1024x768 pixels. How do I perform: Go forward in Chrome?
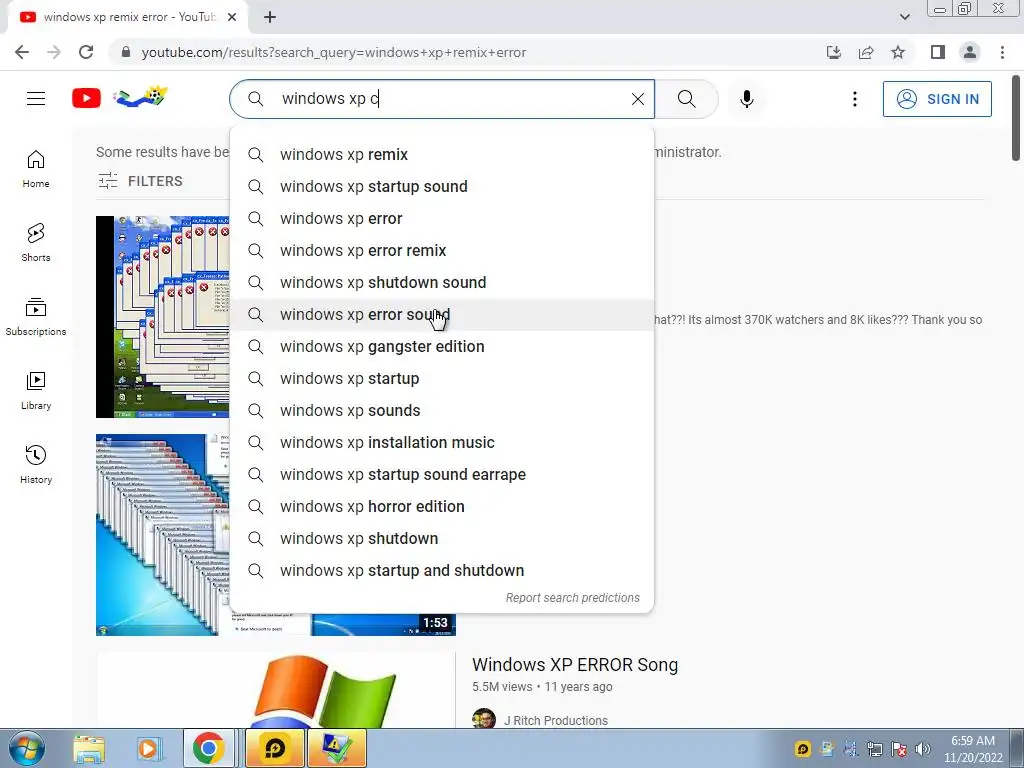54,52
